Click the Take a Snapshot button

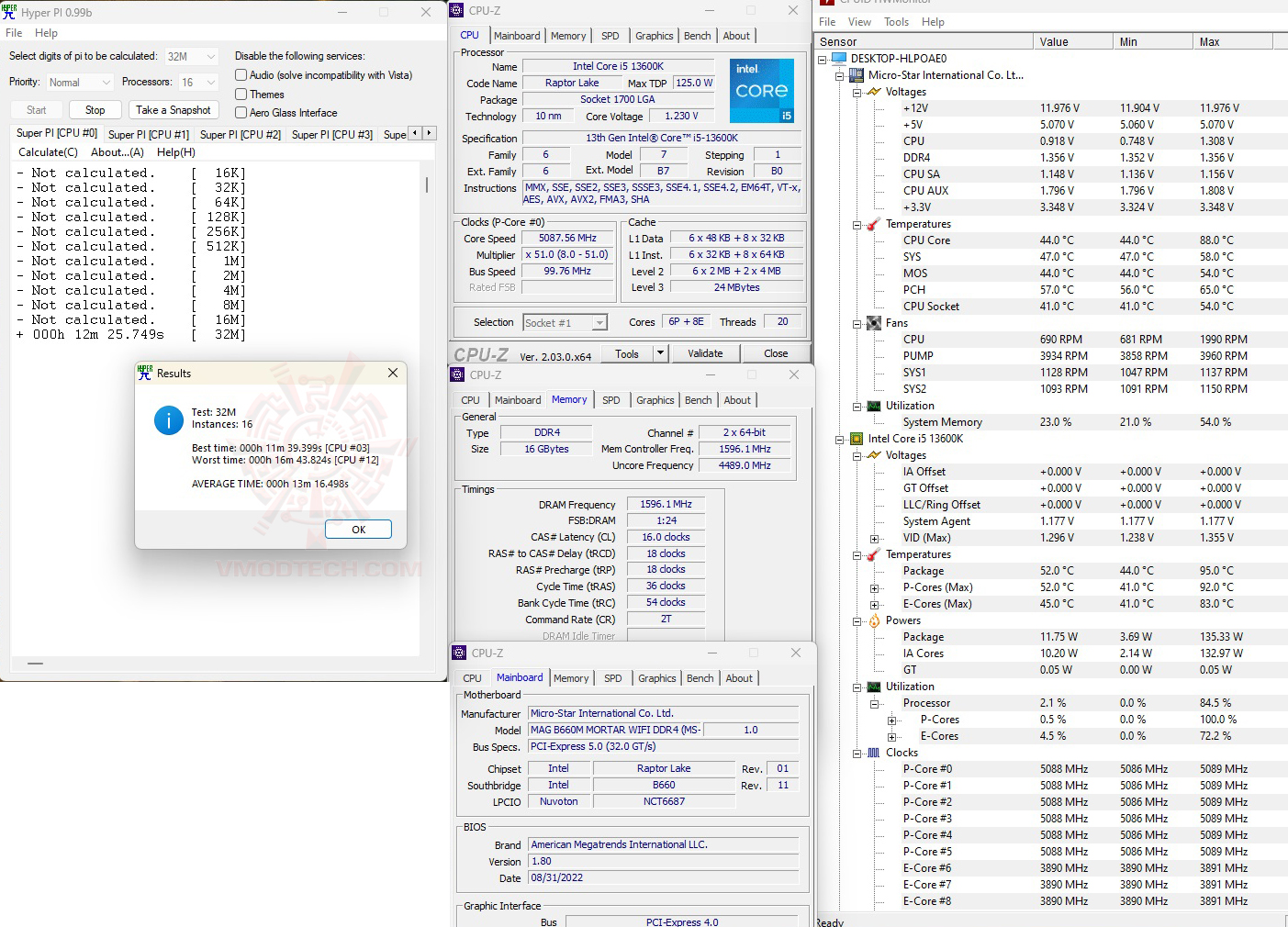174,110
